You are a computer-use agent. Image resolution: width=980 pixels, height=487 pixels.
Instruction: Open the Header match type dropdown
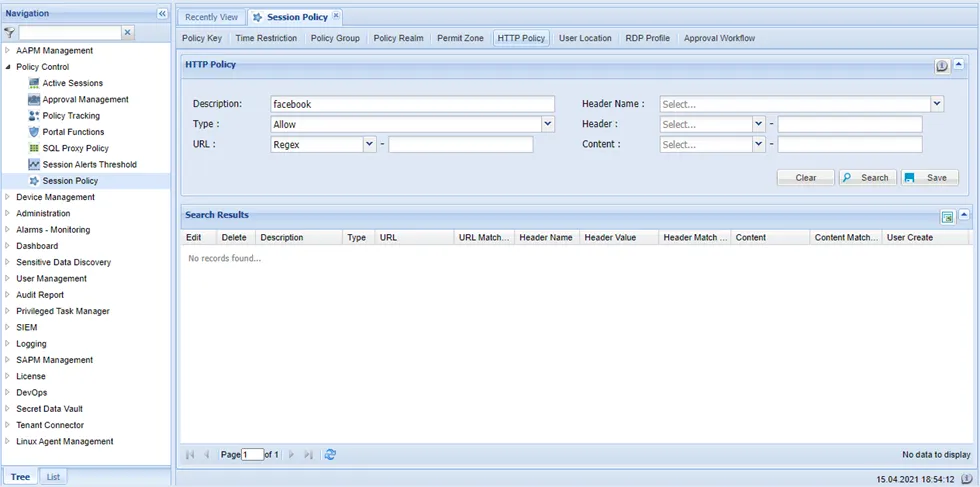tap(759, 124)
